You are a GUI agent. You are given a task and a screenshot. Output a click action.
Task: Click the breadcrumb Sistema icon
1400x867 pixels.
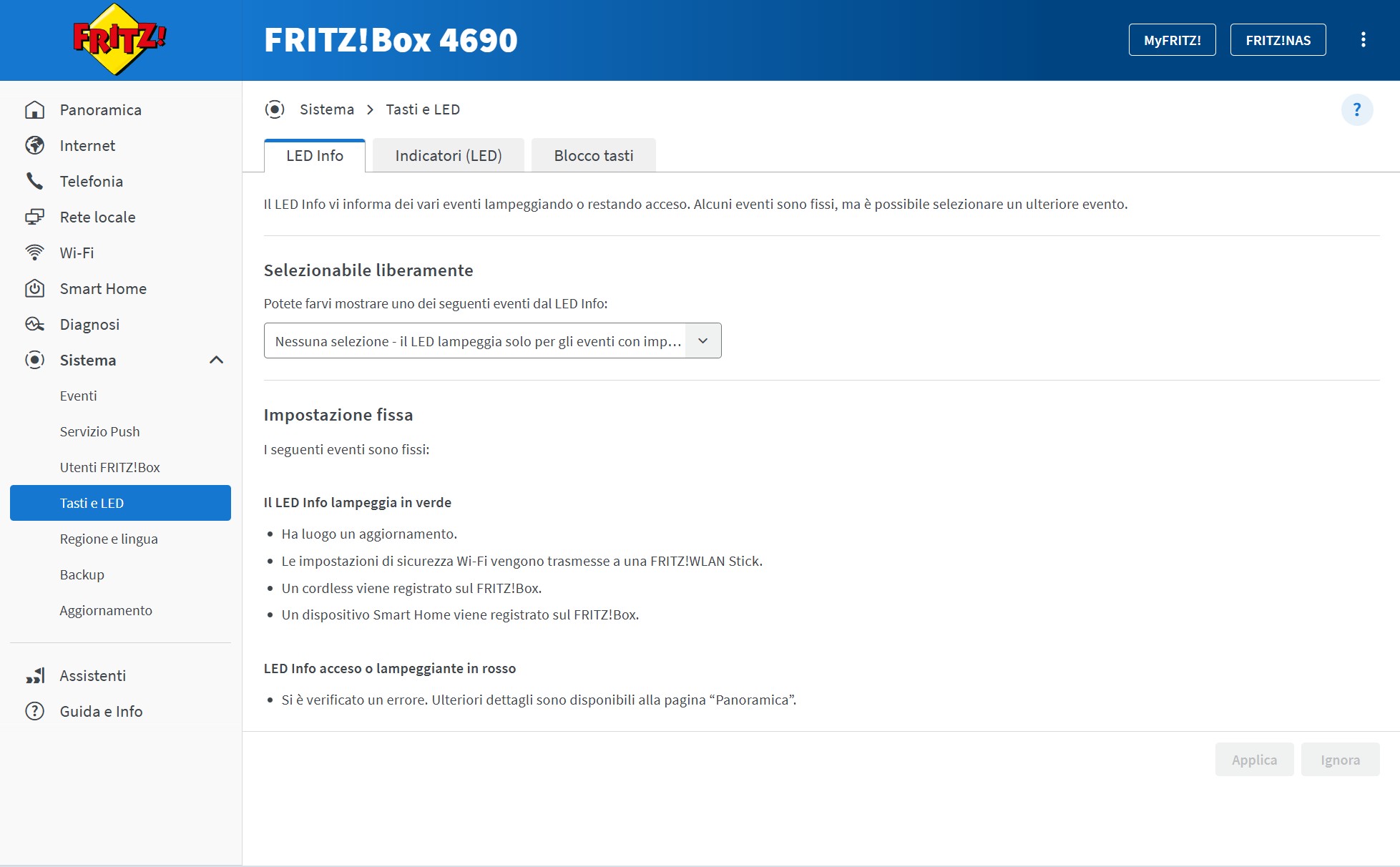pos(275,109)
